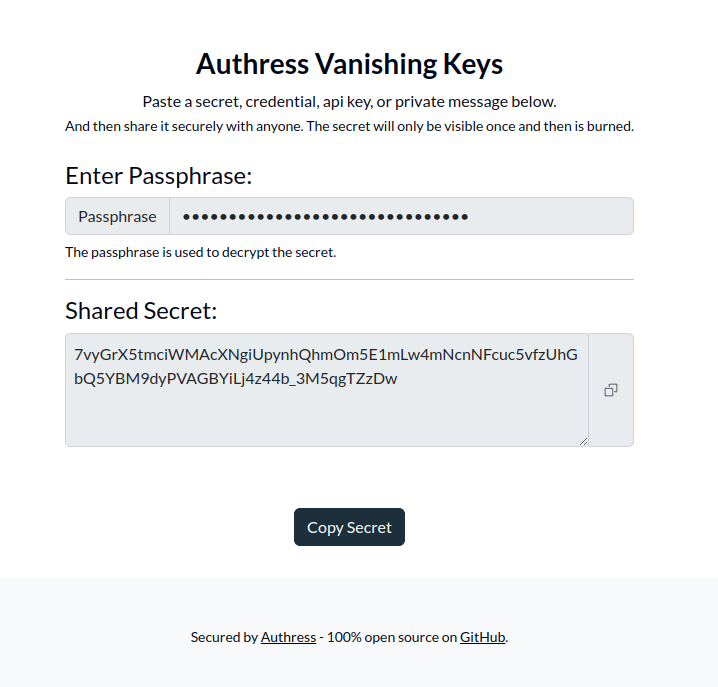Focus the masked Passphrase input field
This screenshot has height=687, width=718.
(400, 216)
